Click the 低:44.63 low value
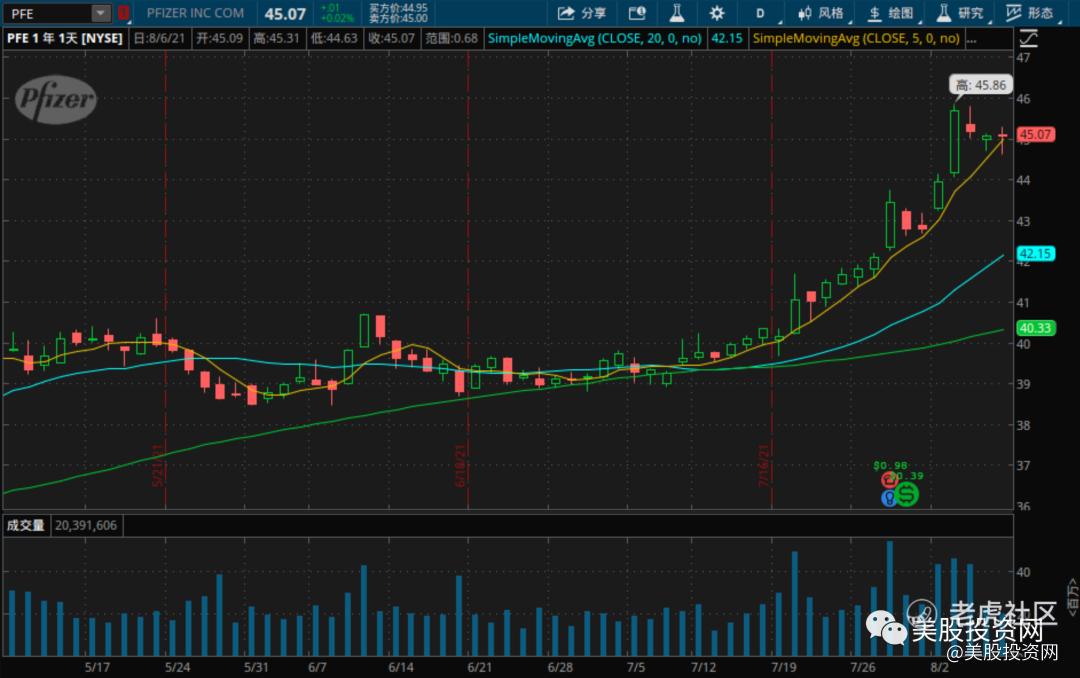This screenshot has height=678, width=1080. coord(334,39)
